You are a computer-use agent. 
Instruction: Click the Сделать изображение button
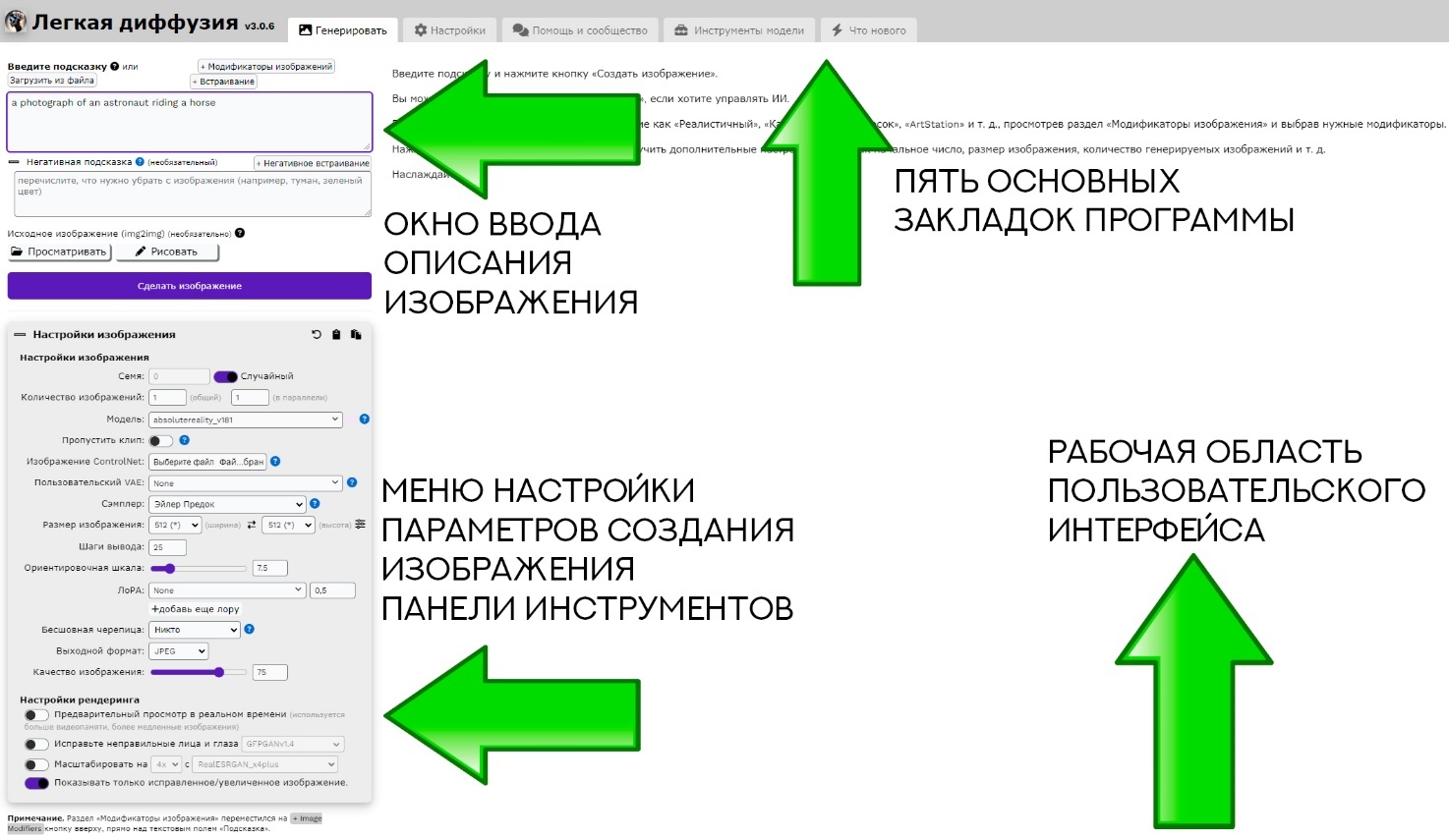point(190,286)
